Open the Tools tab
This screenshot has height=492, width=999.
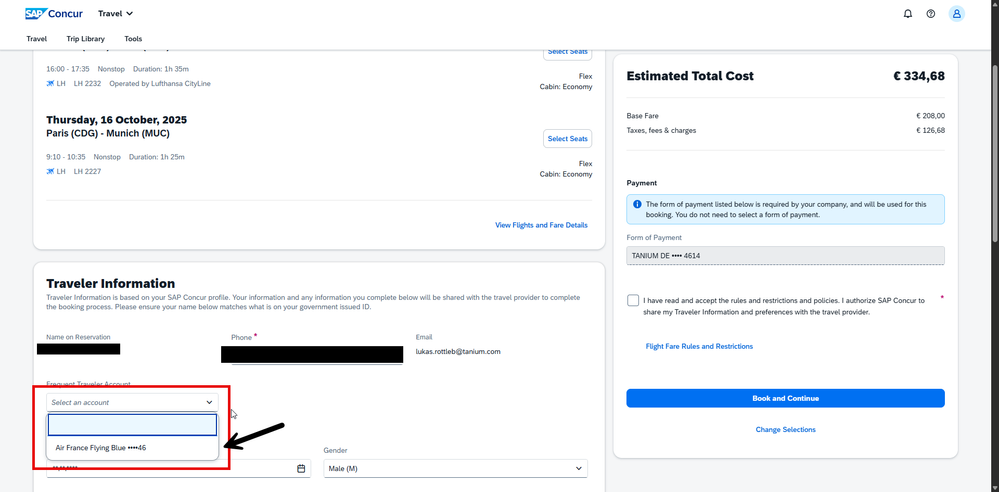click(133, 39)
